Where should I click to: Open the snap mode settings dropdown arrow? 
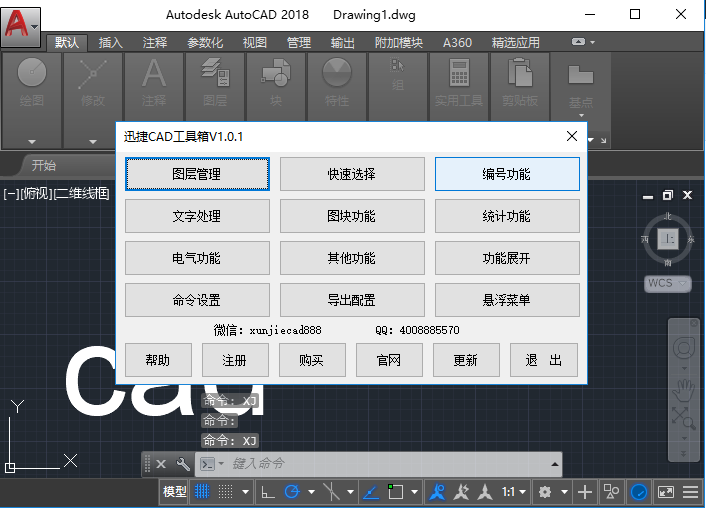[x=245, y=492]
